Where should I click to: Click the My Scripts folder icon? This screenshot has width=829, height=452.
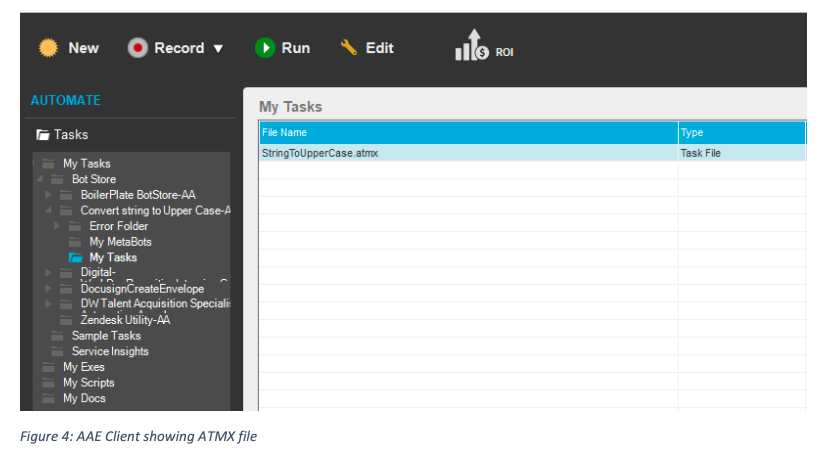click(48, 383)
